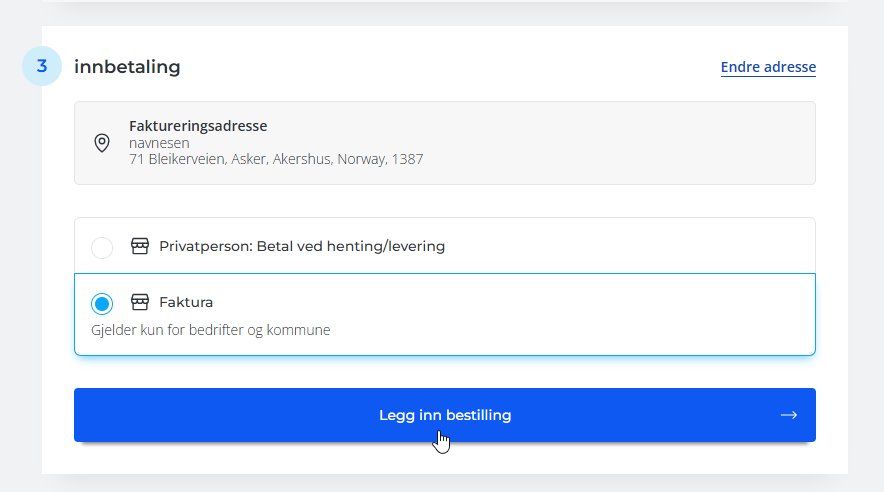The image size is (884, 492).
Task: Click the store icon beside Faktura
Action: click(140, 302)
